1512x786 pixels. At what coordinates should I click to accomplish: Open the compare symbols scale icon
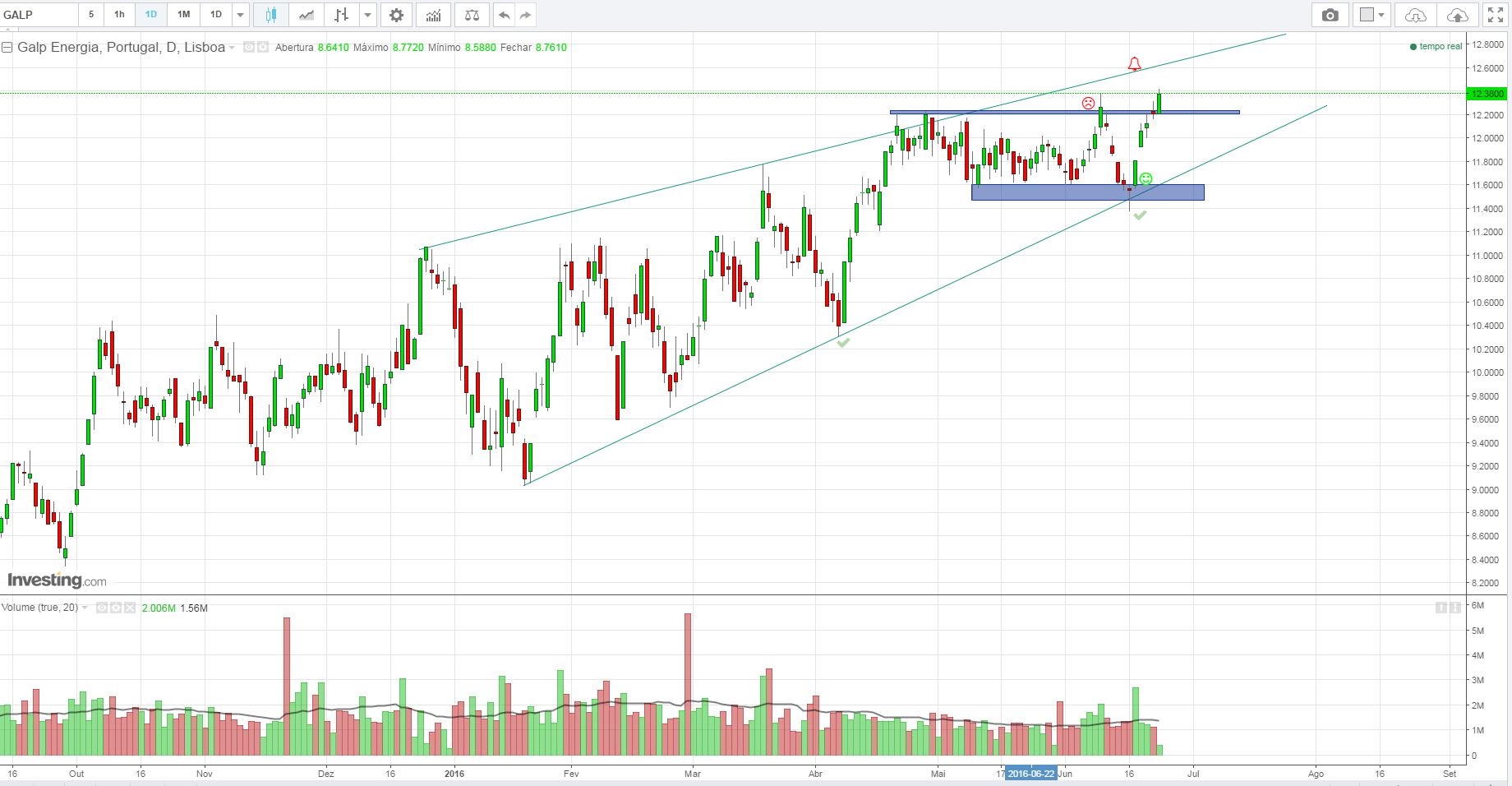[472, 15]
